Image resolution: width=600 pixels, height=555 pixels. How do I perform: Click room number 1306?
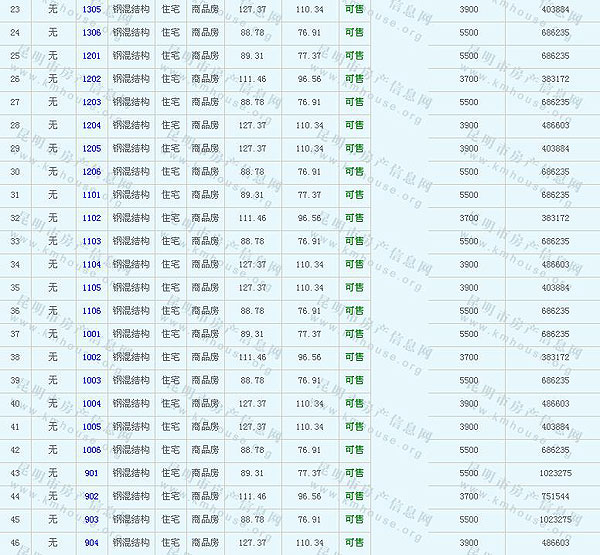click(x=91, y=32)
